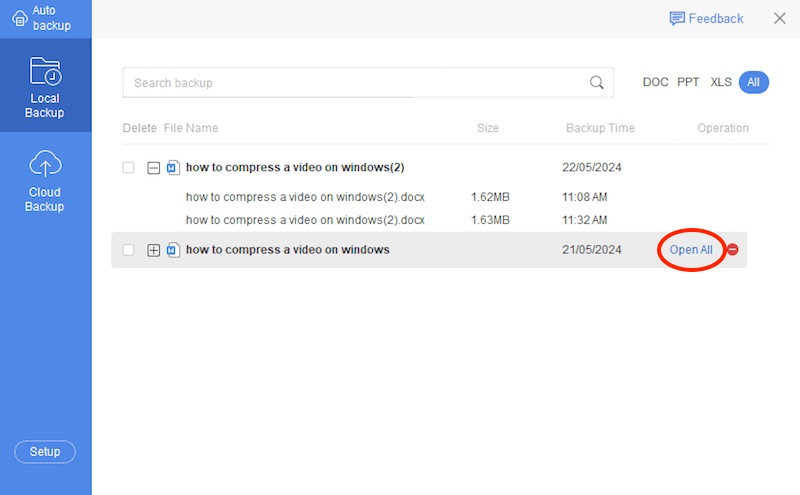800x495 pixels.
Task: Filter backups by XLS type
Action: point(721,82)
